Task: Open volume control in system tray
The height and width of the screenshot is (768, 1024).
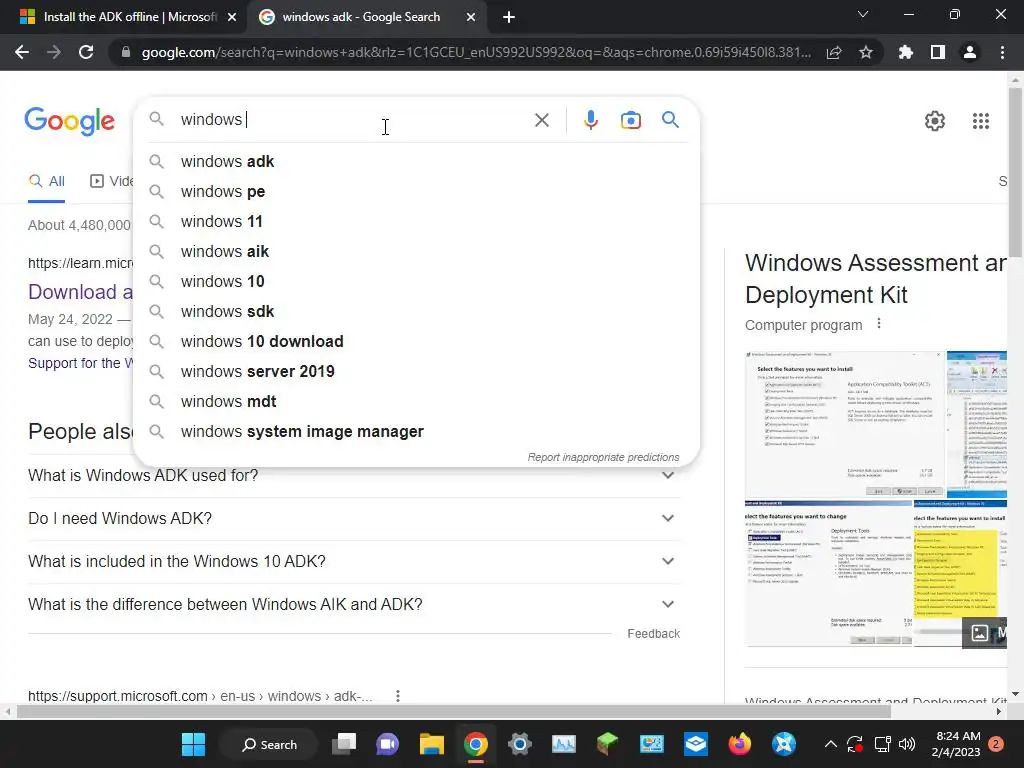Action: tap(906, 744)
